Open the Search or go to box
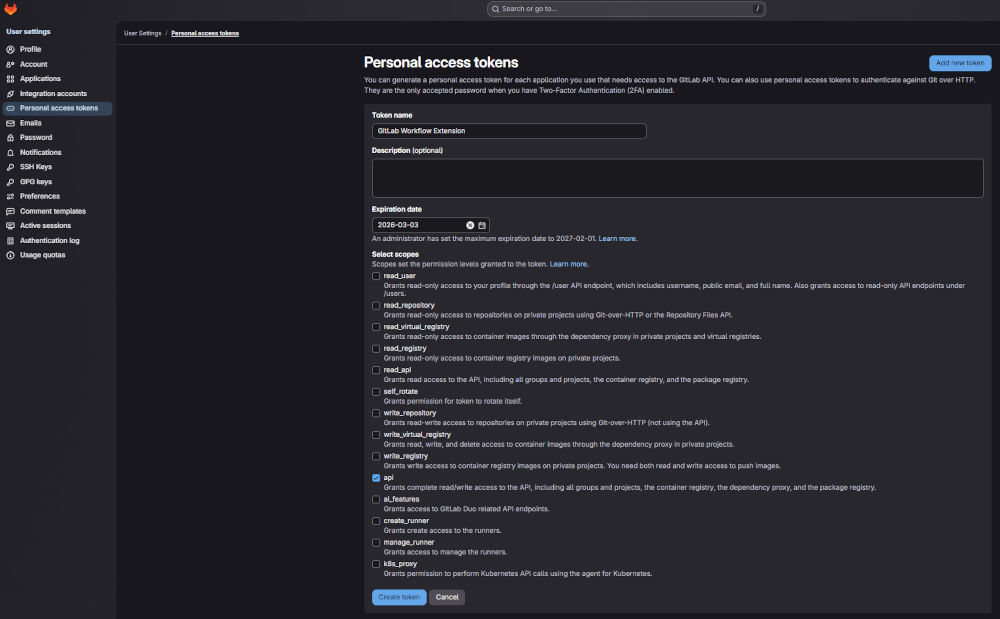 click(626, 9)
